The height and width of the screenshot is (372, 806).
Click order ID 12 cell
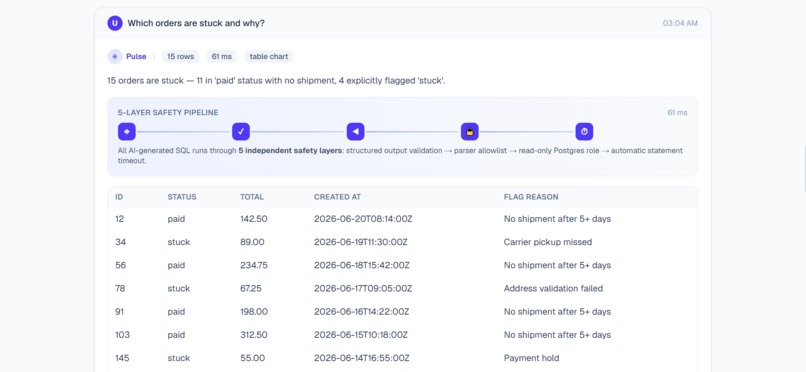tap(120, 219)
